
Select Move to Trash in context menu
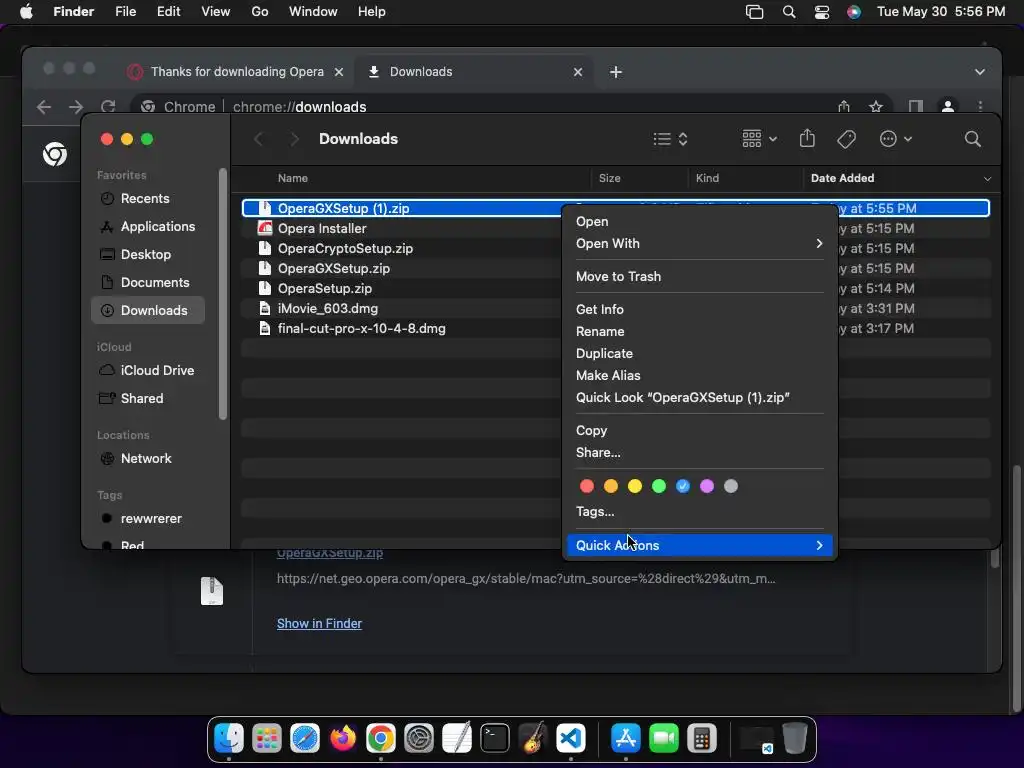[x=699, y=276]
